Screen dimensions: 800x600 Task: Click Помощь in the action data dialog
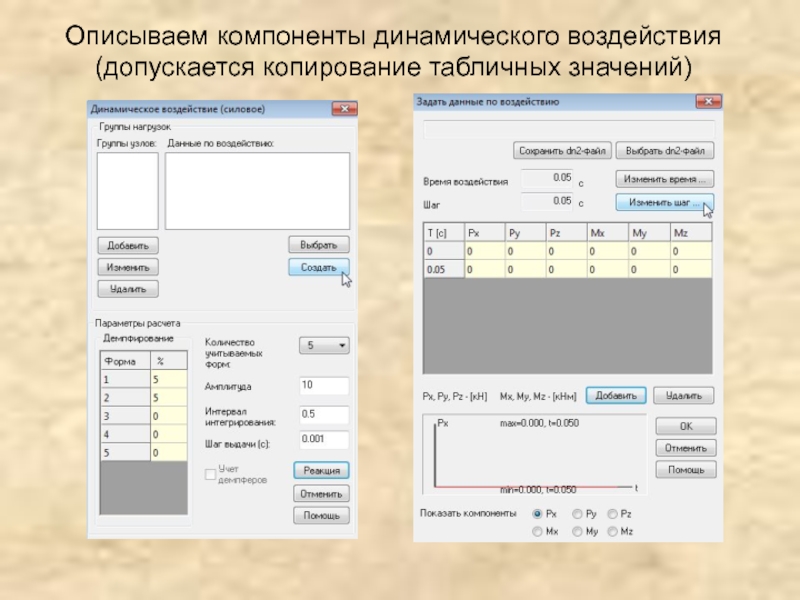(x=686, y=469)
